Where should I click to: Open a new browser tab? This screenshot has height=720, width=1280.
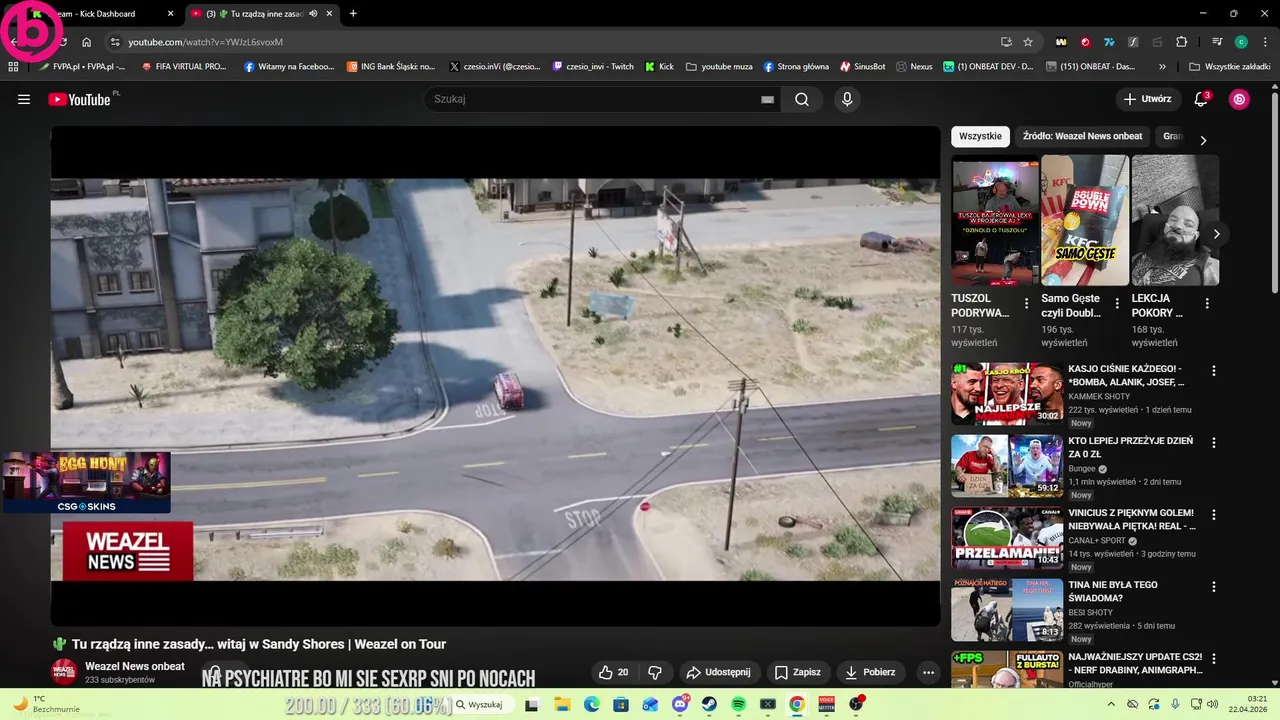click(353, 14)
